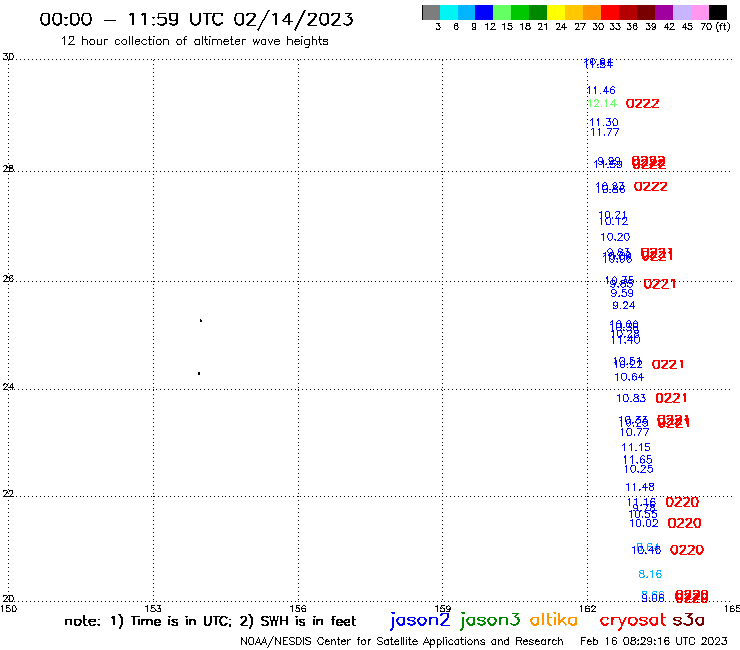Click the jason2 satellite legend label

(420, 620)
